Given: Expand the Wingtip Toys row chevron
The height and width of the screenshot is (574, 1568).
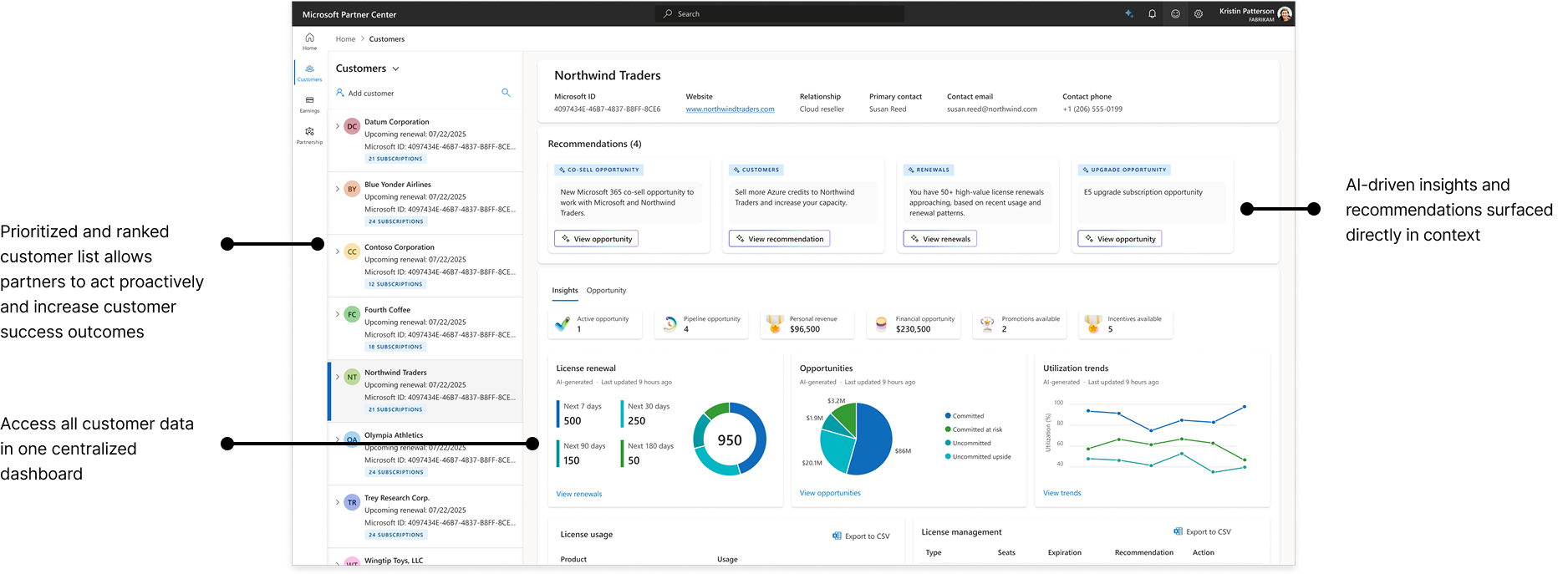Looking at the screenshot, I should 338,563.
